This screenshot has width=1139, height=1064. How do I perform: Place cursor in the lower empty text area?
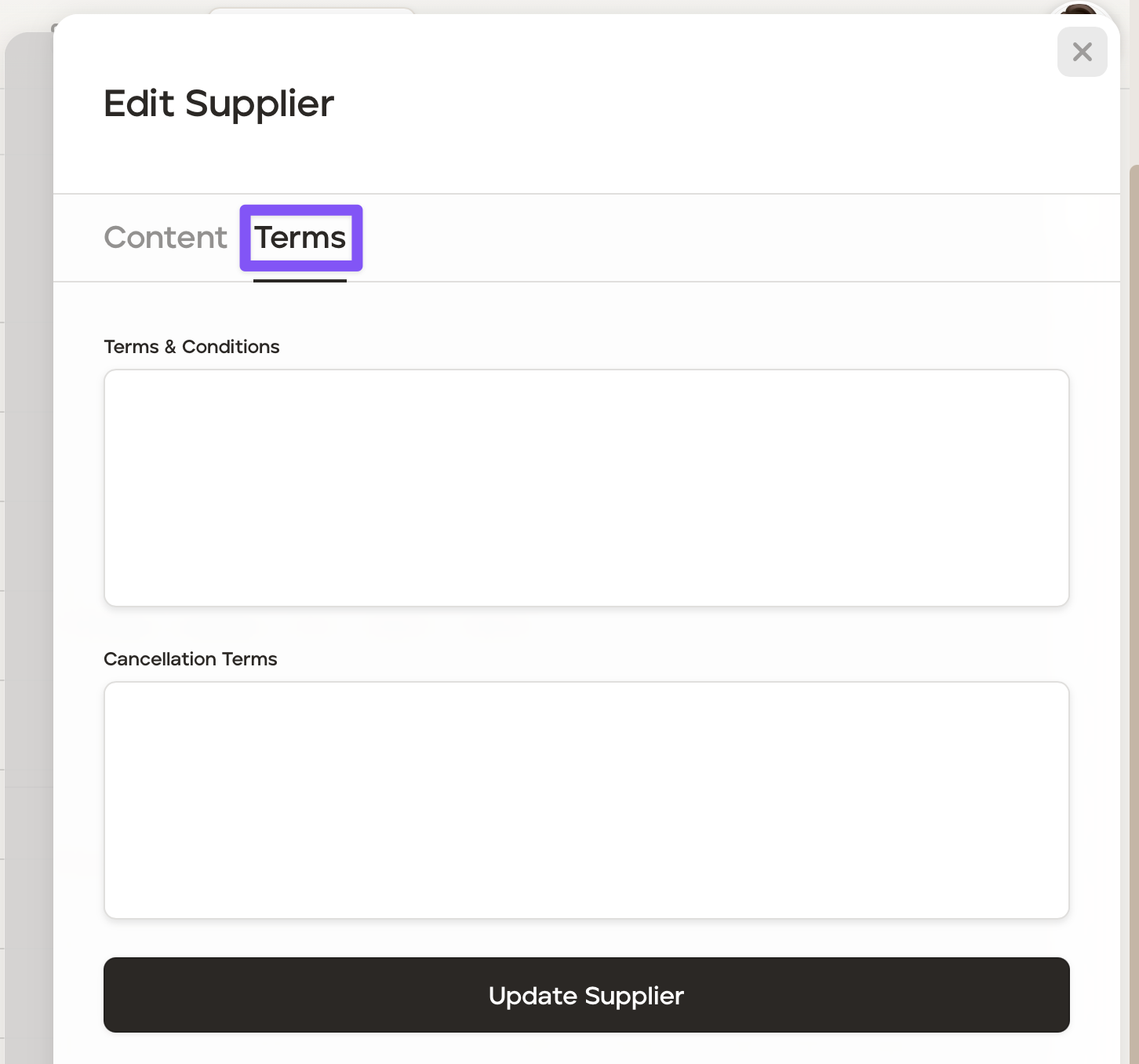click(x=586, y=800)
